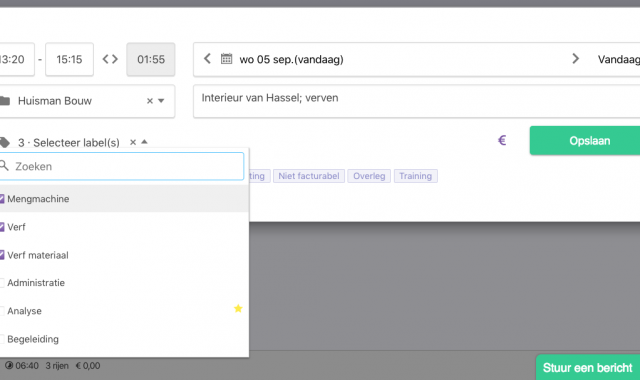This screenshot has width=640, height=380.
Task: Open the Stuur een bericht chat
Action: pyautogui.click(x=588, y=367)
